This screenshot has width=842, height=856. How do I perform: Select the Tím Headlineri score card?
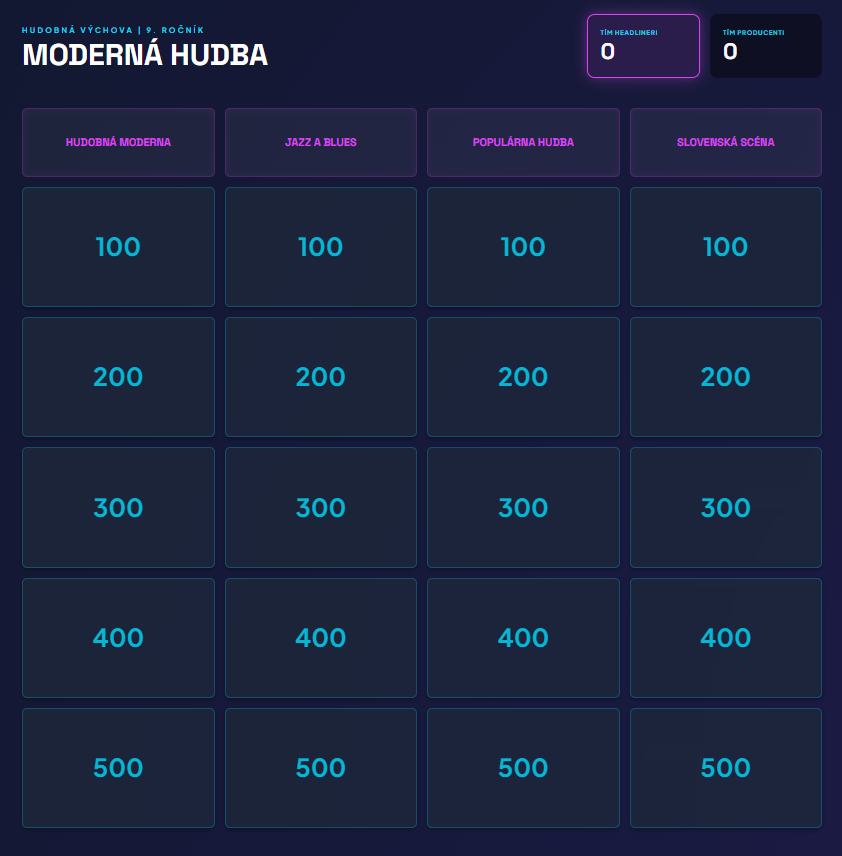click(x=643, y=46)
